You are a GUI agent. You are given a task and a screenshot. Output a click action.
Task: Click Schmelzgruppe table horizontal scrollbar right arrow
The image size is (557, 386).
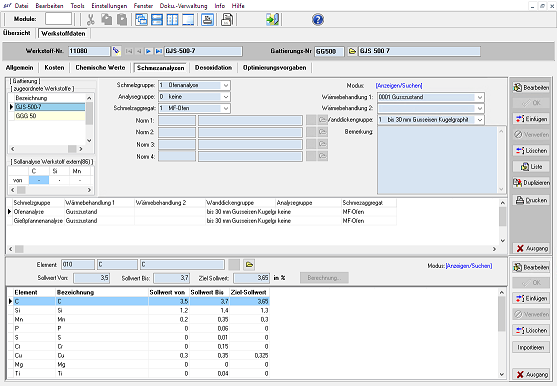494,249
